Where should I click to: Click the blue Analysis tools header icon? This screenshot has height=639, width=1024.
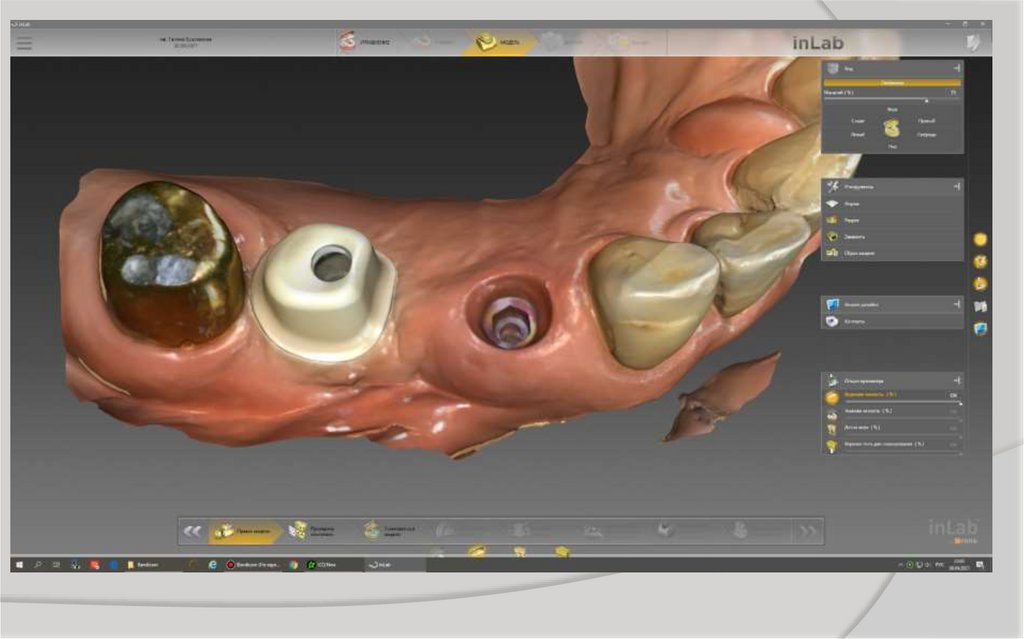[832, 304]
